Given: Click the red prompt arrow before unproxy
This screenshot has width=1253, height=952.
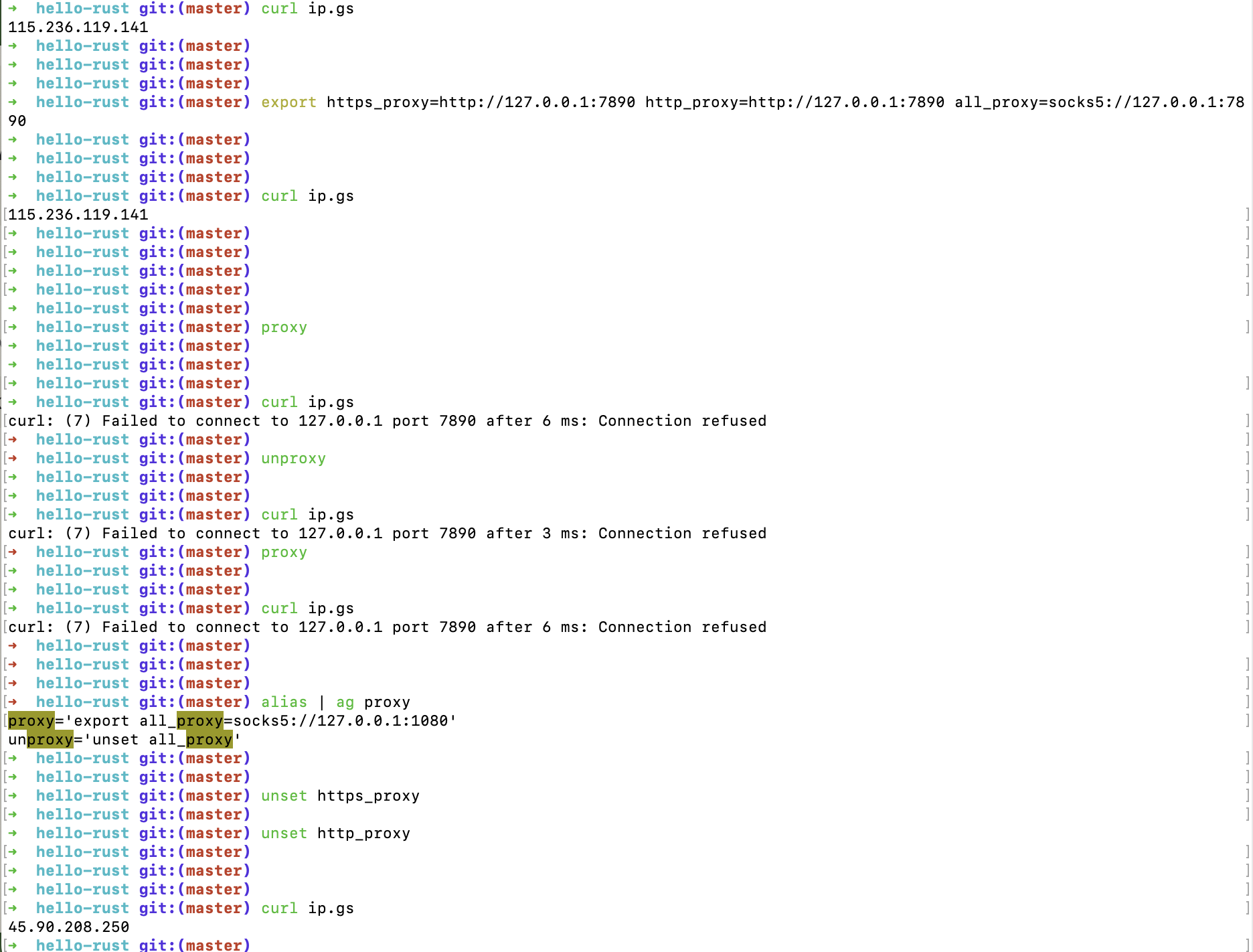Looking at the screenshot, I should (x=13, y=459).
